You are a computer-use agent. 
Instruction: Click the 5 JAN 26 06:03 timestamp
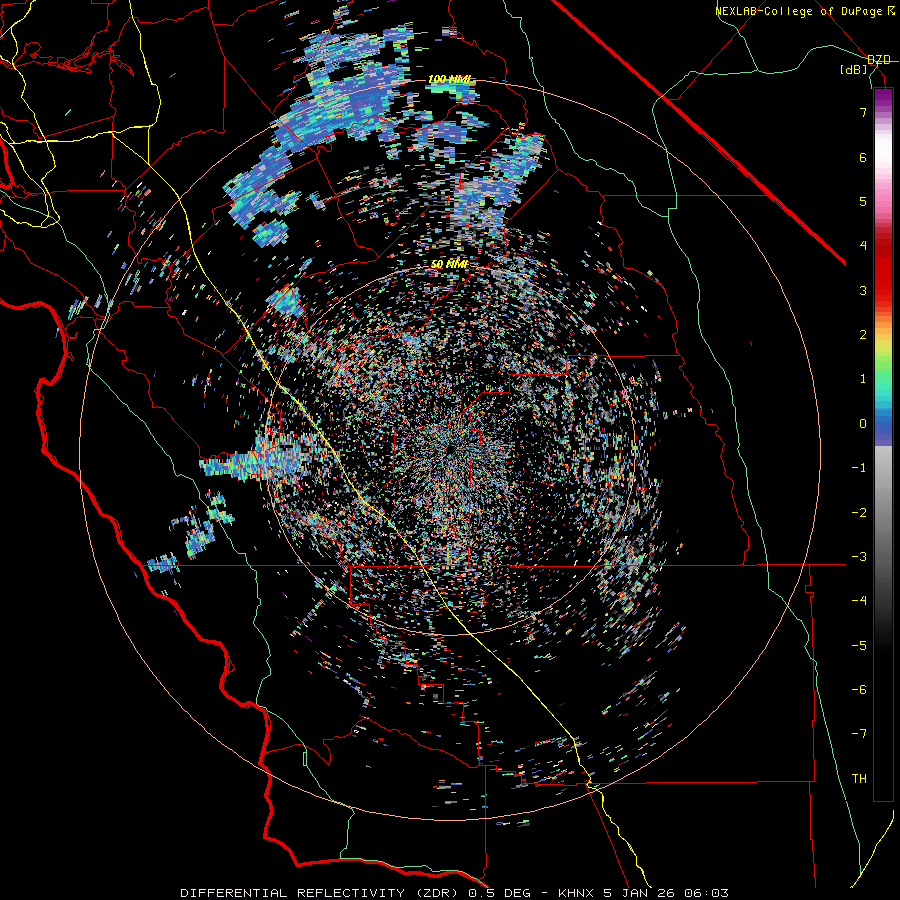666,893
